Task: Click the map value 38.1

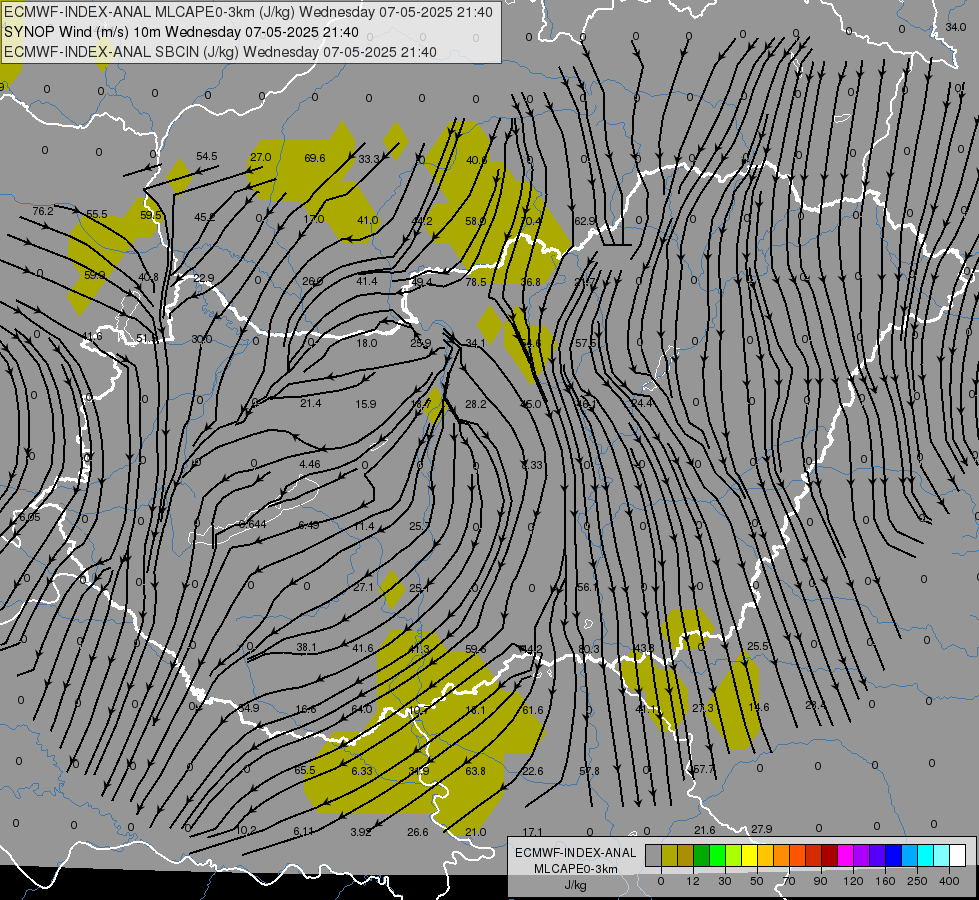Action: pos(306,648)
